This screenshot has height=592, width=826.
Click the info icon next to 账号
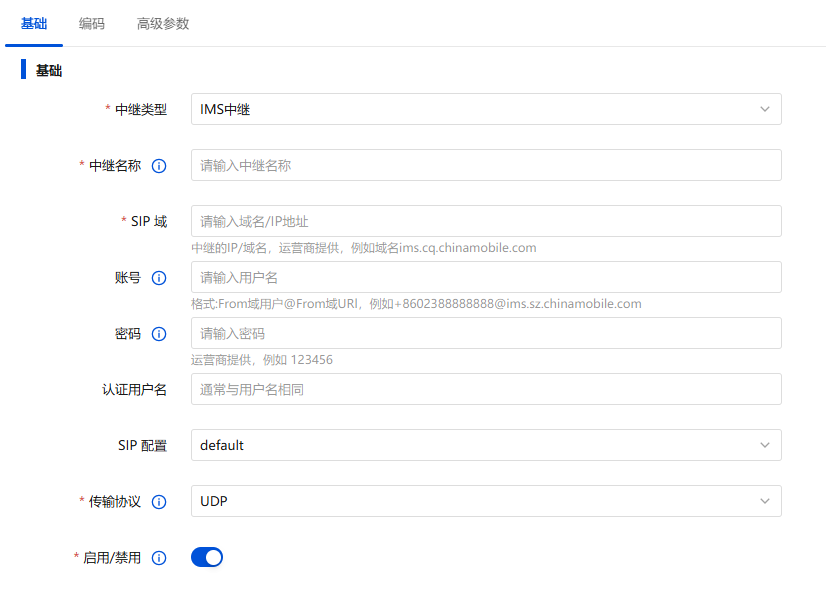coord(158,278)
